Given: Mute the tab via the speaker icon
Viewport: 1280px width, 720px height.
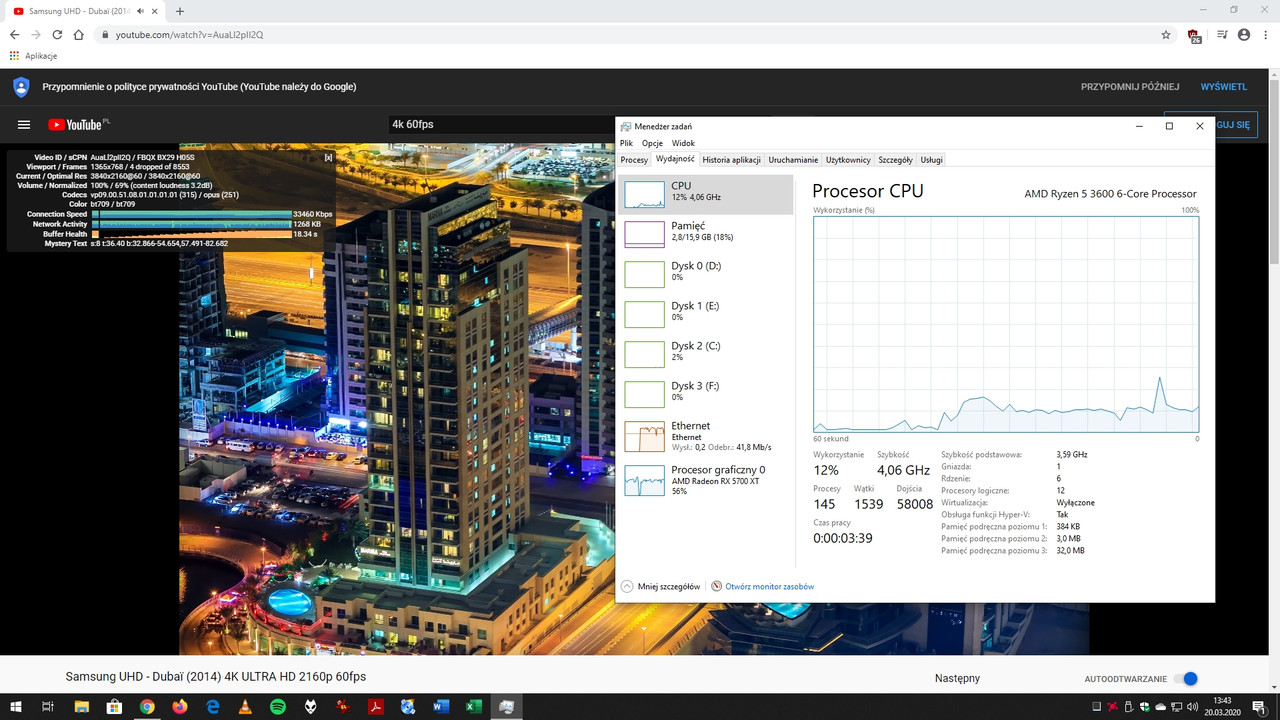Looking at the screenshot, I should coord(140,11).
